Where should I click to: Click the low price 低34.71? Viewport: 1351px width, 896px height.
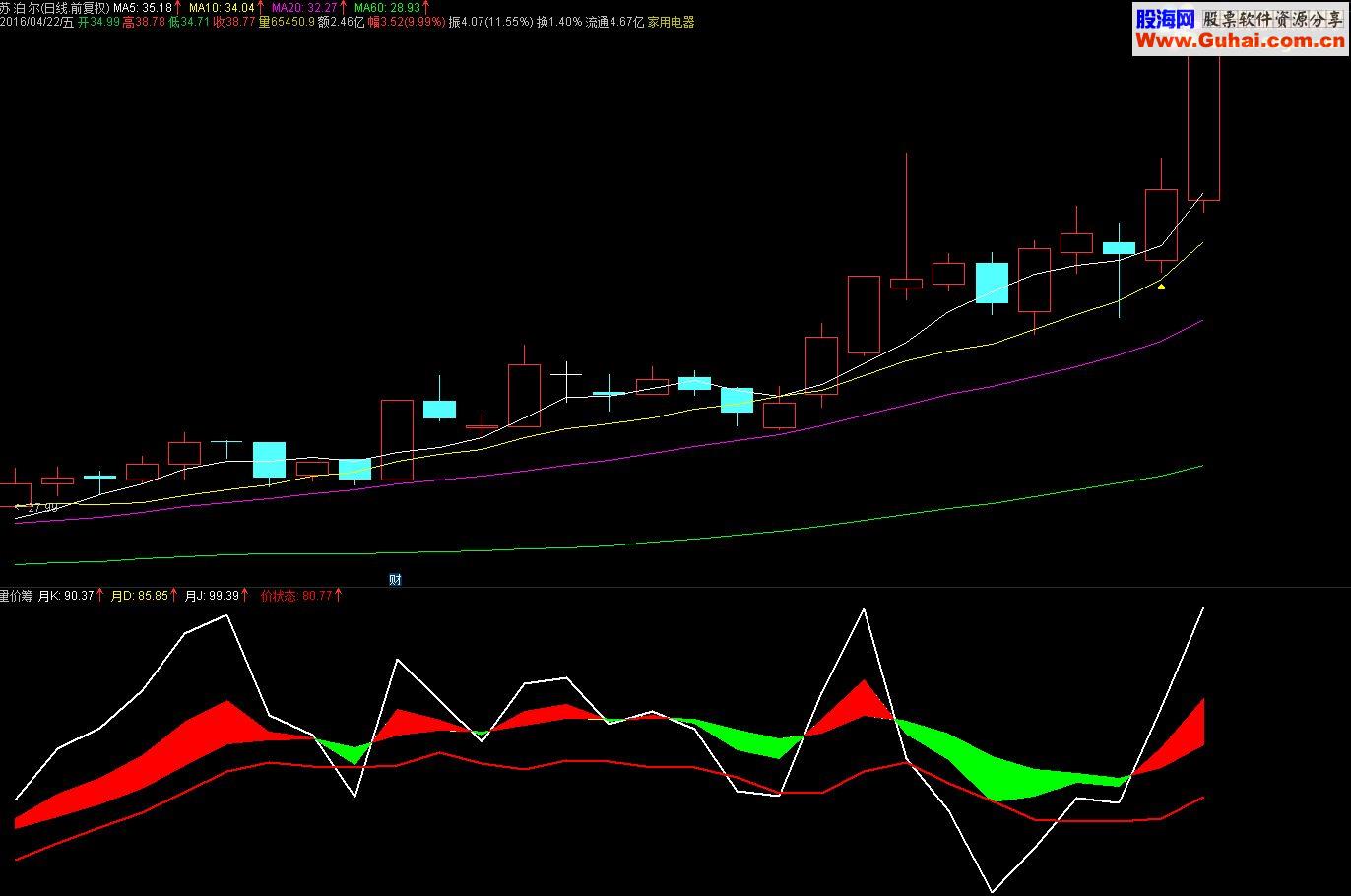pyautogui.click(x=190, y=22)
